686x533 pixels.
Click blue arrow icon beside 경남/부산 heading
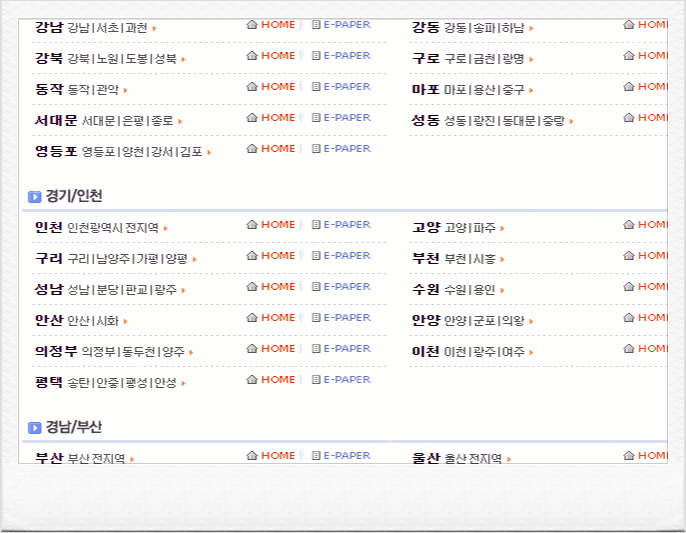coord(35,428)
